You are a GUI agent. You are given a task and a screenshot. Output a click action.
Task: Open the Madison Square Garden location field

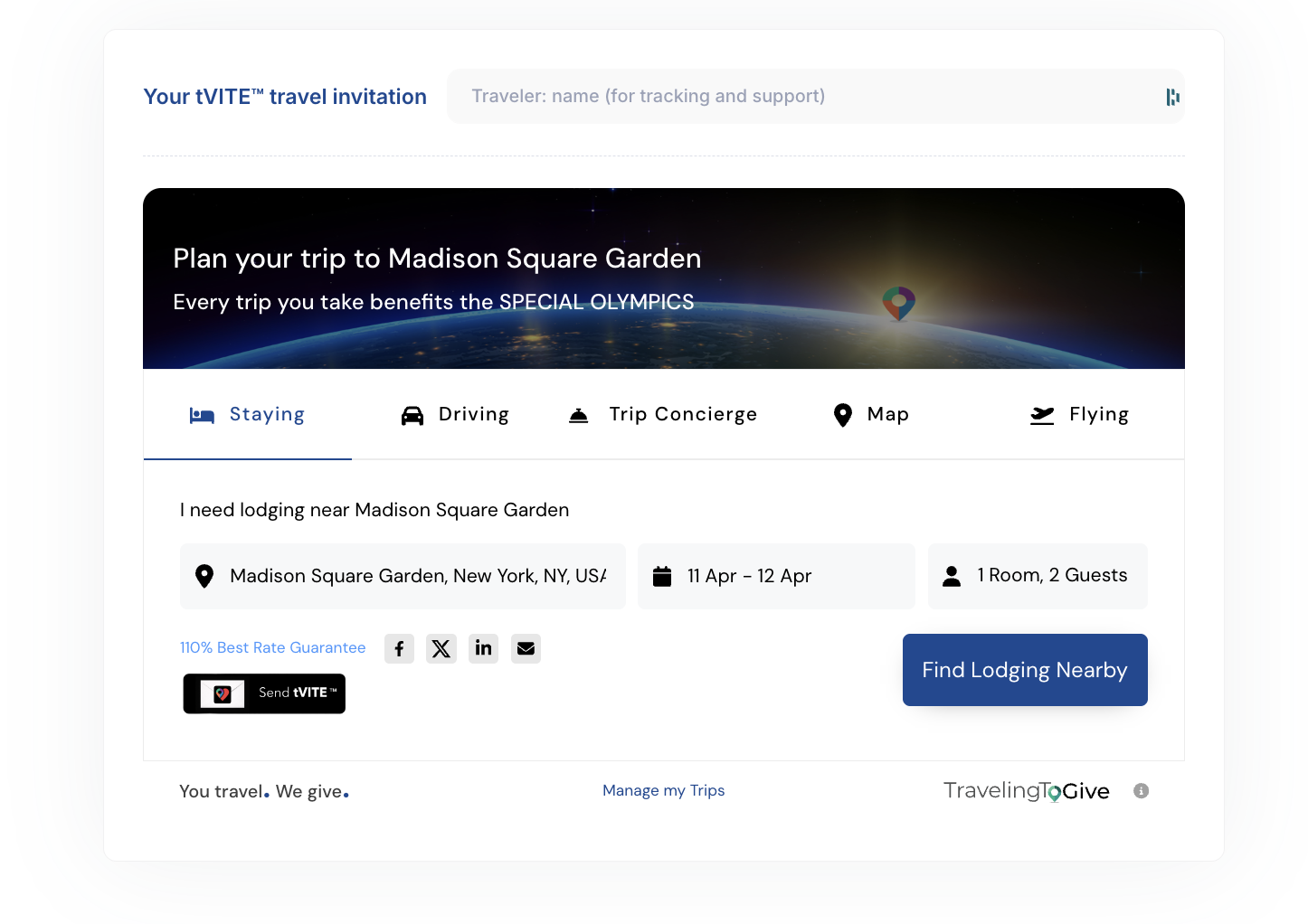tap(417, 576)
